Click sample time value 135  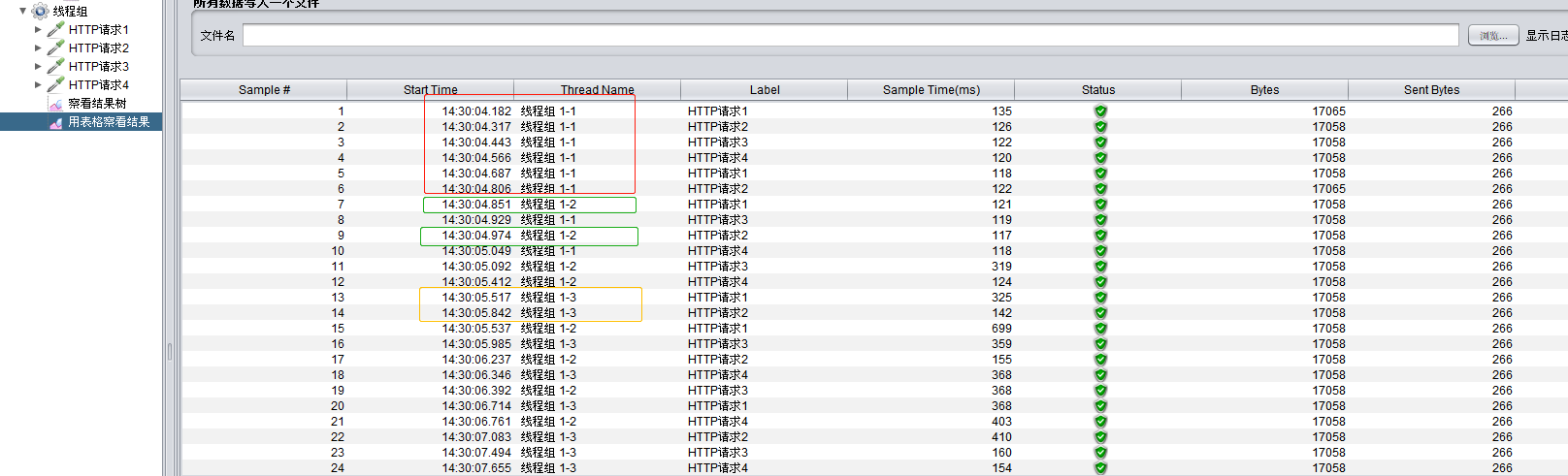coord(1001,111)
